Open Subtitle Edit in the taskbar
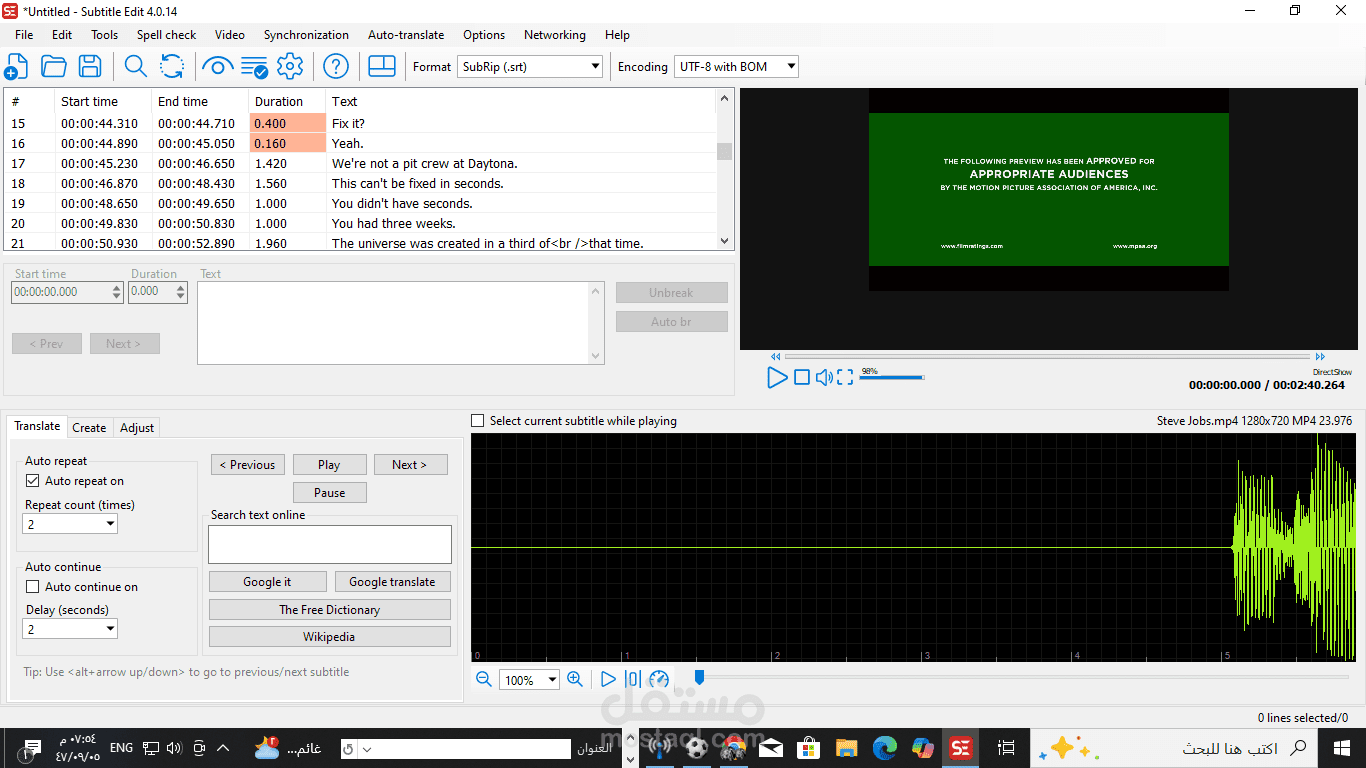Viewport: 1366px width, 768px height. click(x=961, y=747)
